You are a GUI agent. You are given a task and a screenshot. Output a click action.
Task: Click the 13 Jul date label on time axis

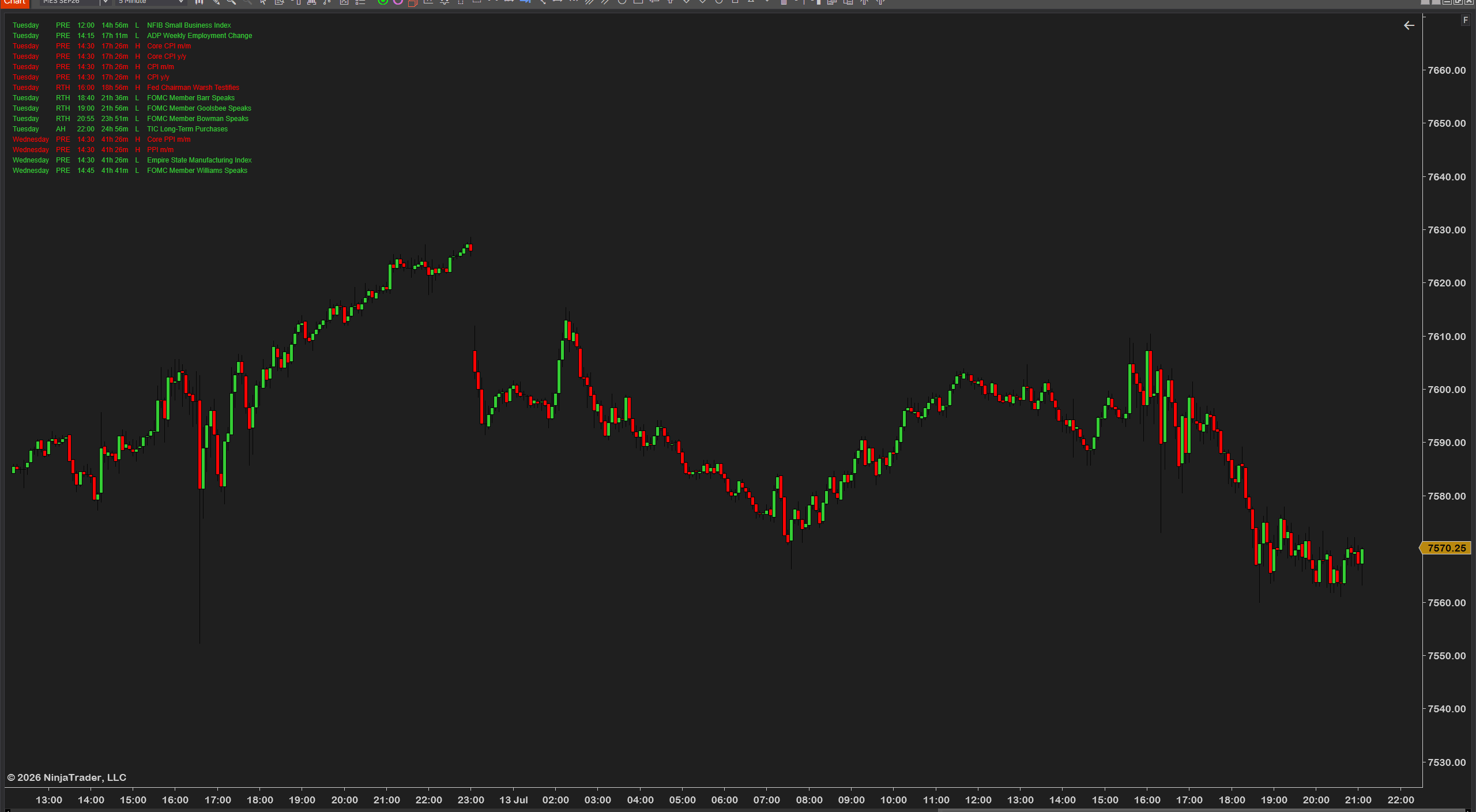(x=513, y=800)
